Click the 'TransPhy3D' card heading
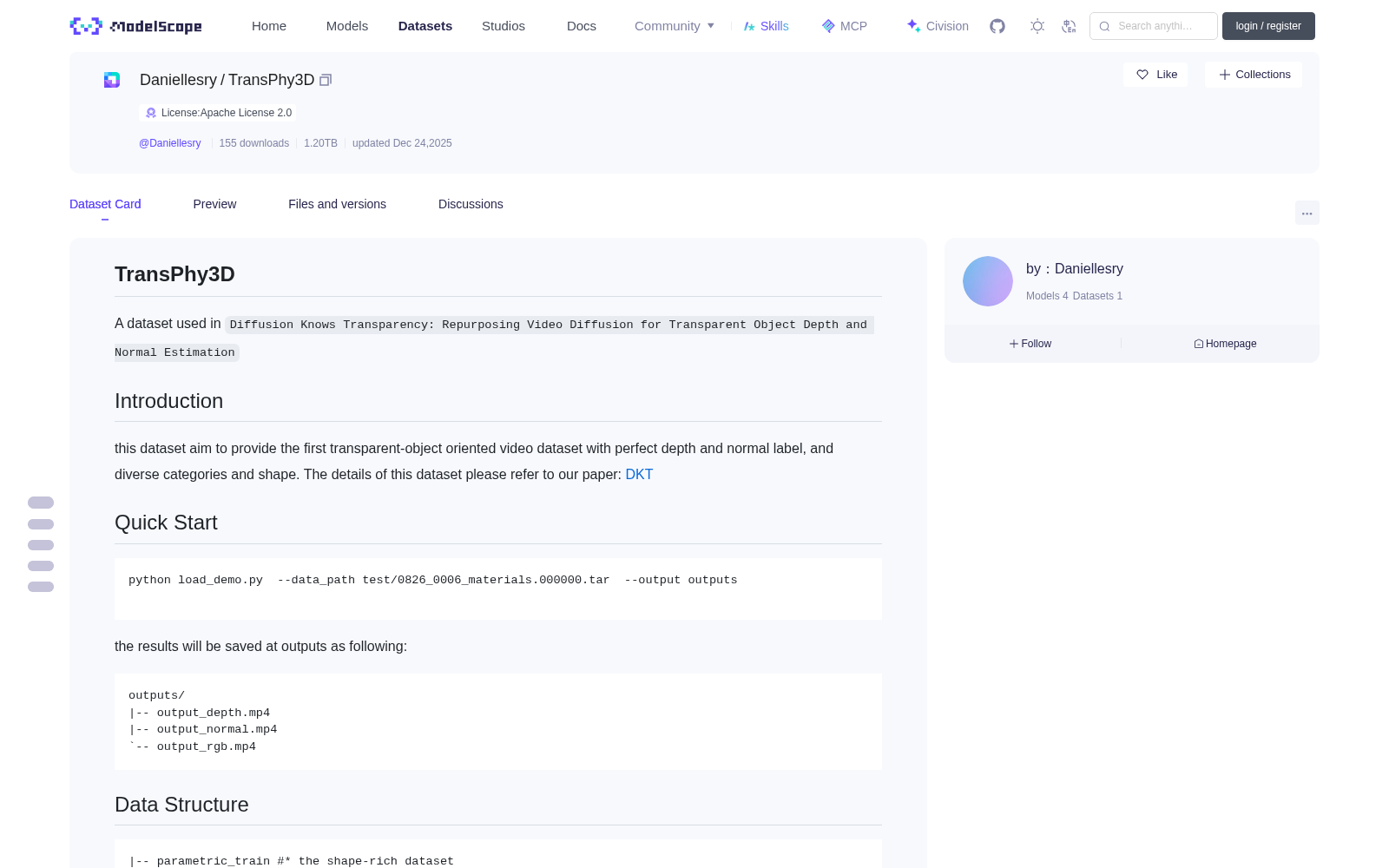Image resolution: width=1389 pixels, height=868 pixels. (x=174, y=274)
